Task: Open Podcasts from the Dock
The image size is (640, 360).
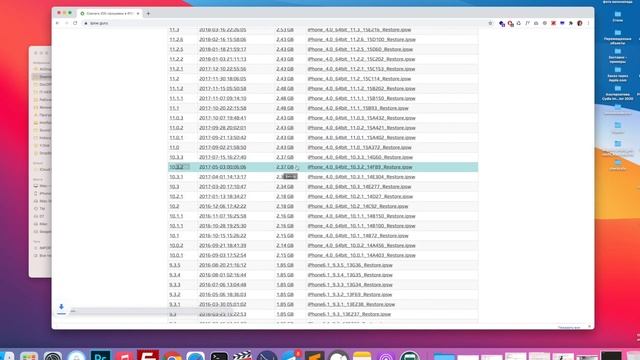Action: [x=386, y=356]
